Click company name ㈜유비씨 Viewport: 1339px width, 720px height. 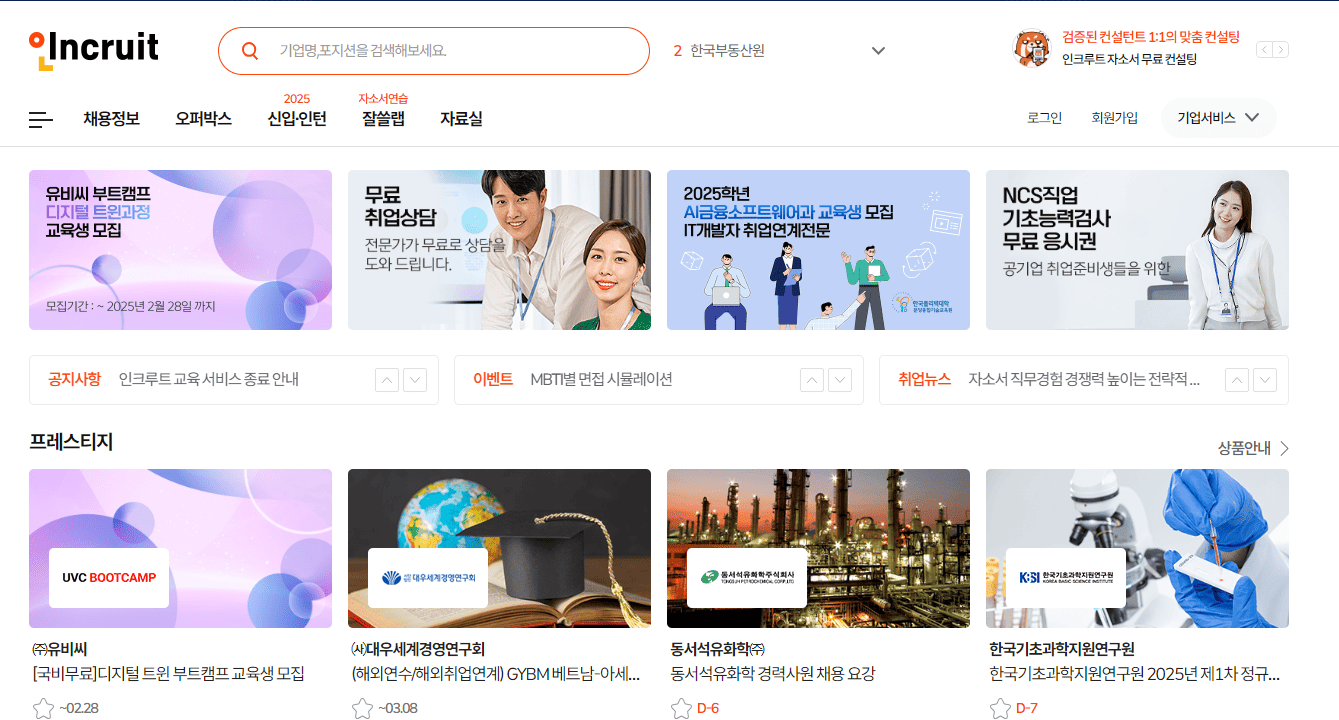tap(60, 649)
